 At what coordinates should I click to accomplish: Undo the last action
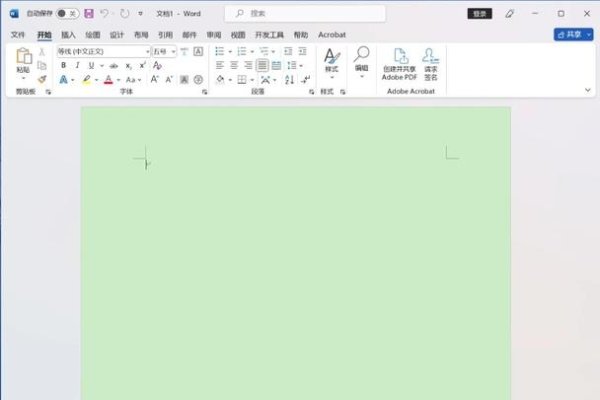coord(104,14)
